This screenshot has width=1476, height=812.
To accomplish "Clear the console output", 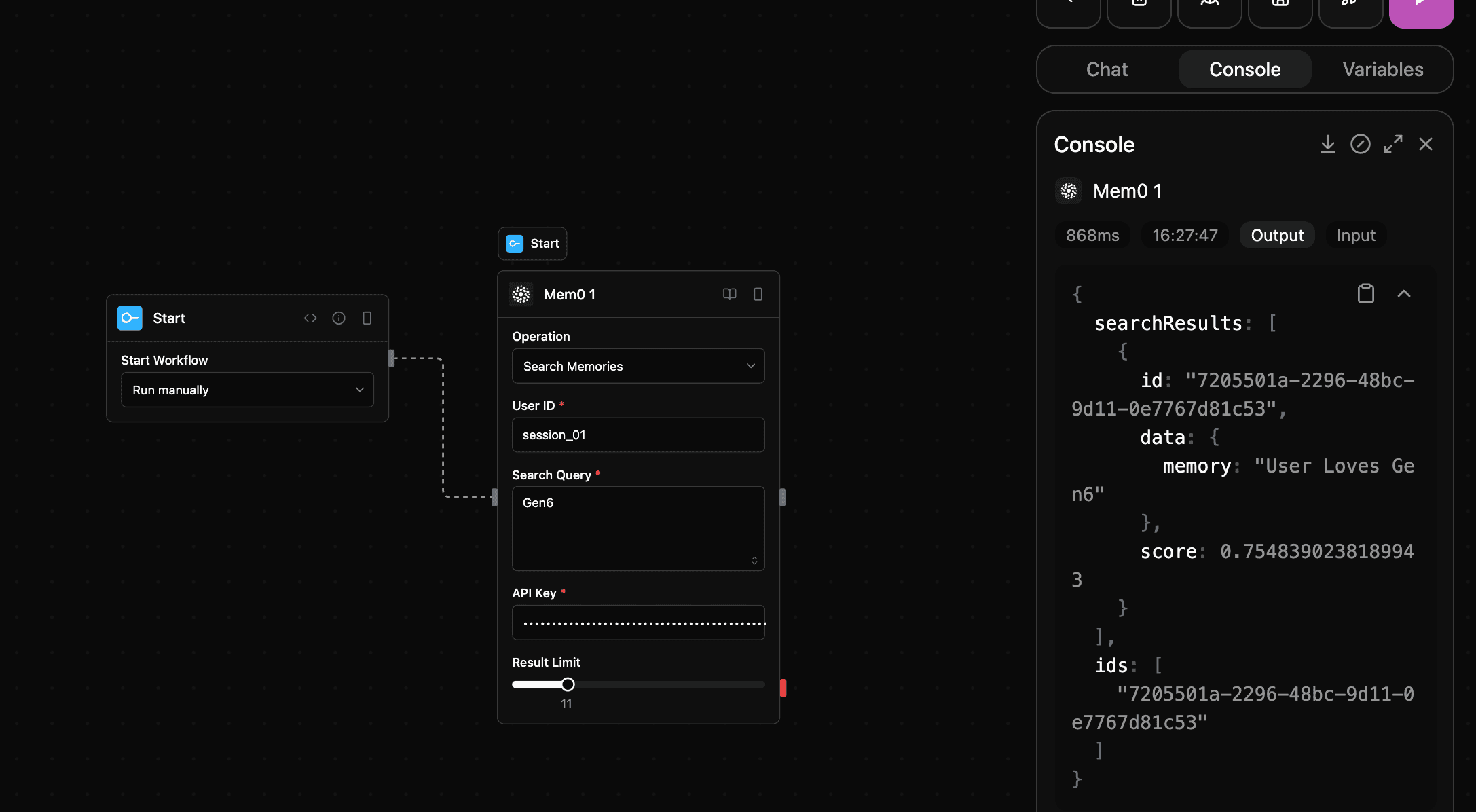I will (x=1361, y=144).
